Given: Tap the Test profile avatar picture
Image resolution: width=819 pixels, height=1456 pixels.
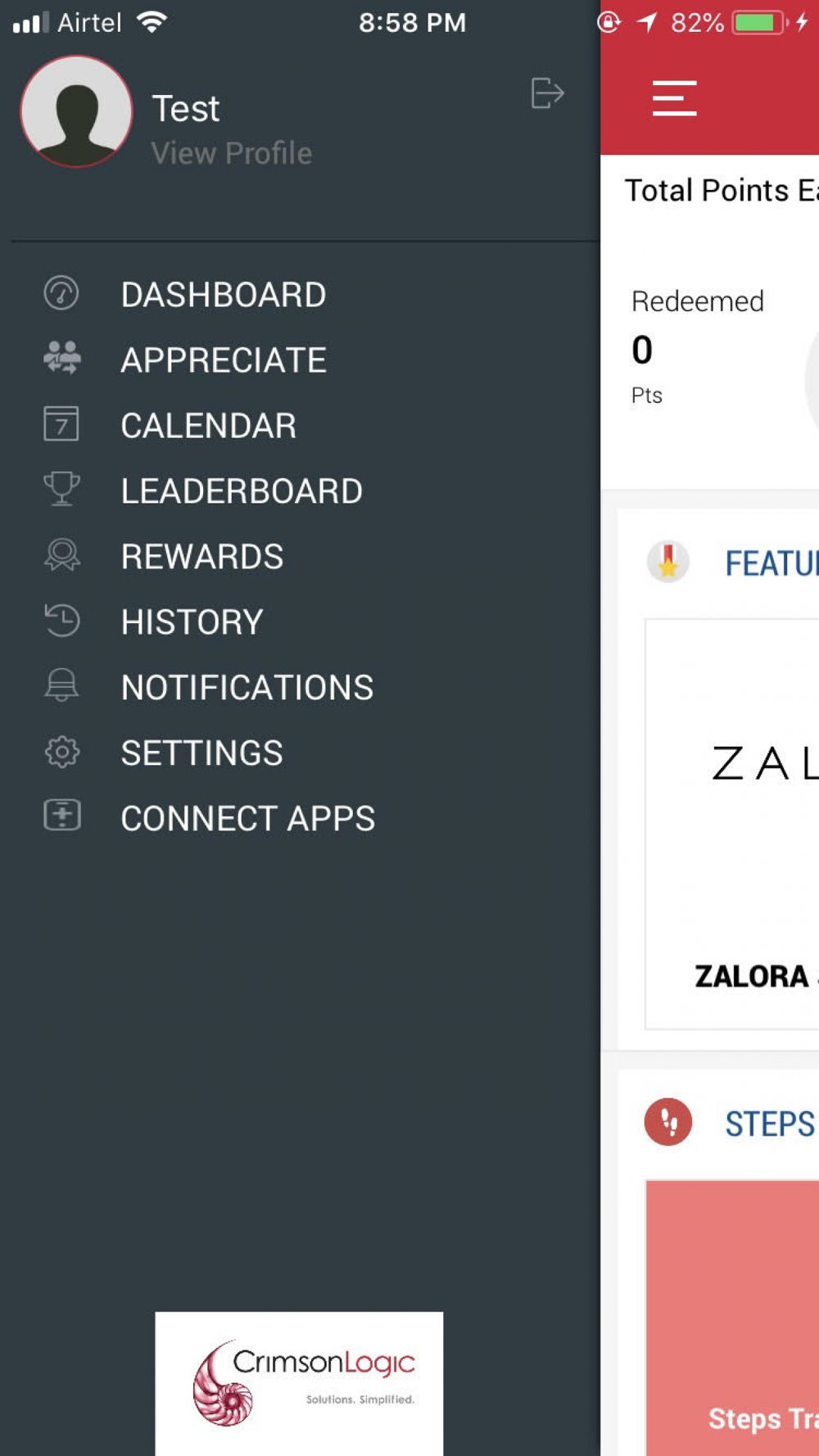Looking at the screenshot, I should click(x=76, y=112).
